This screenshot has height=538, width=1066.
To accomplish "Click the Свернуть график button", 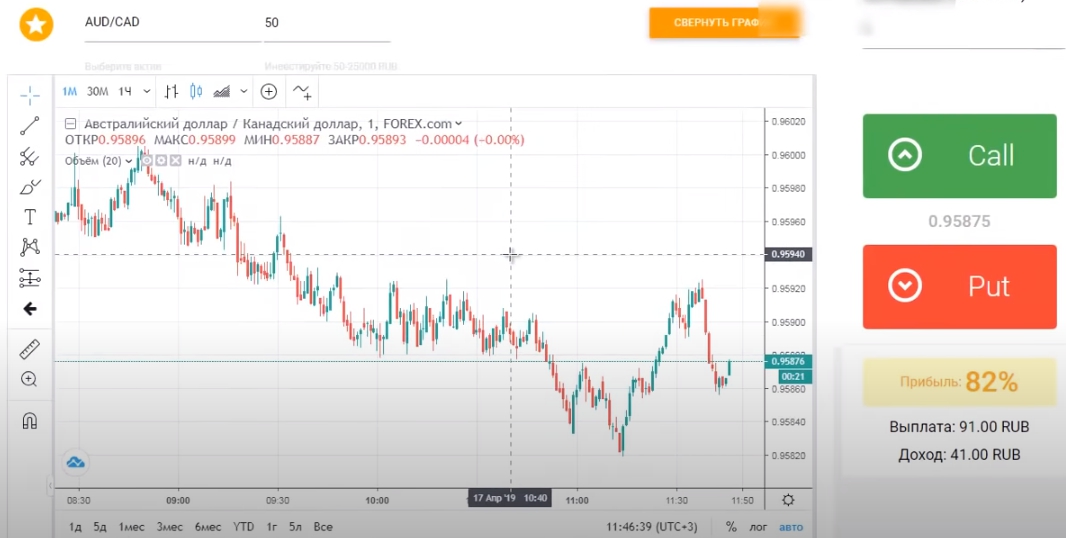I will 723,22.
